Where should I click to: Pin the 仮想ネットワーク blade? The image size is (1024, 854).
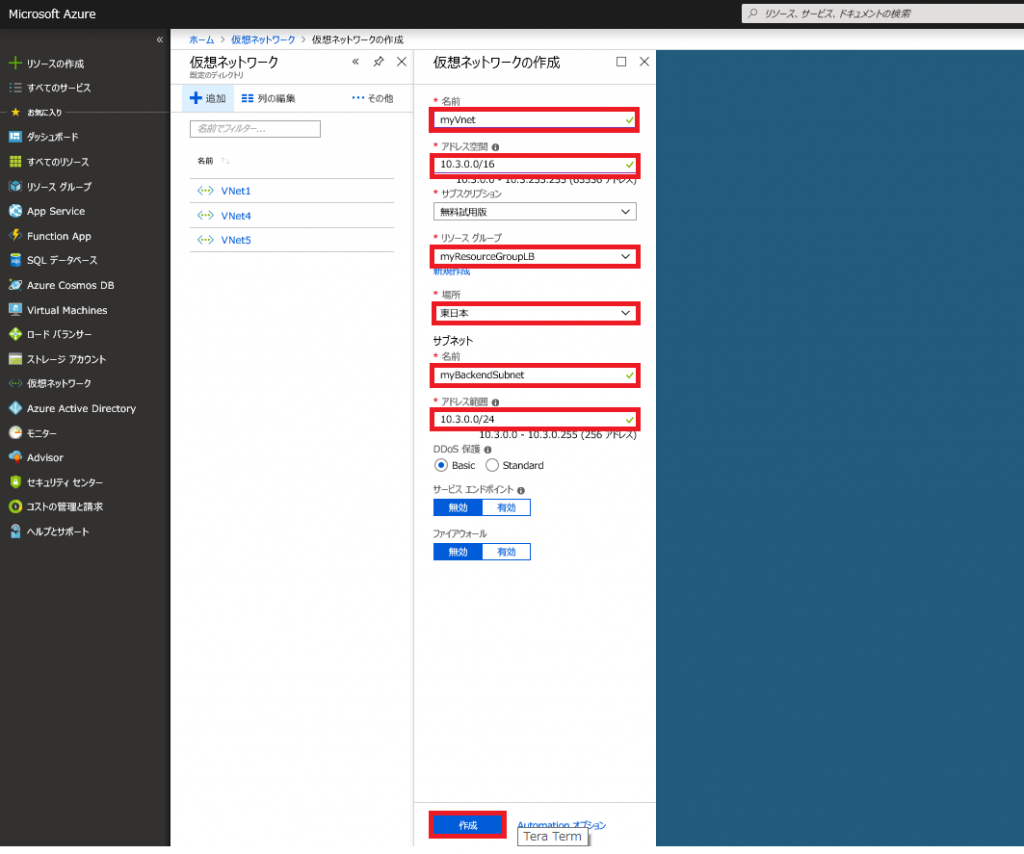[x=378, y=62]
